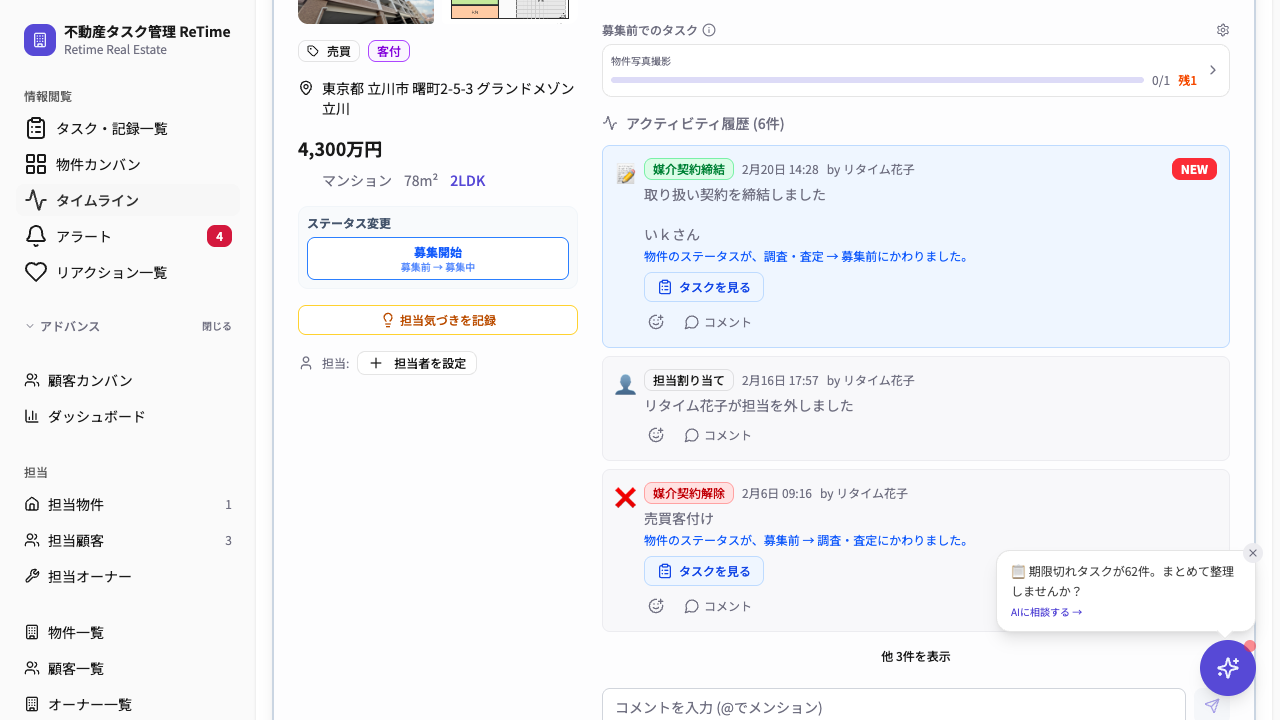Add reaction on 媒介契約解除 entry

tap(656, 606)
